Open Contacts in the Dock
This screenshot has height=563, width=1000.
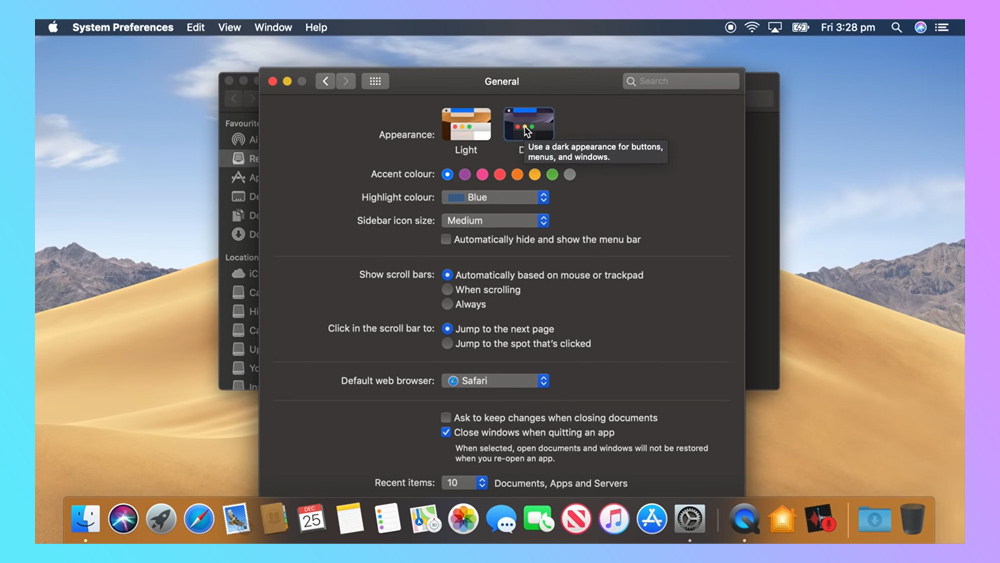click(x=274, y=518)
